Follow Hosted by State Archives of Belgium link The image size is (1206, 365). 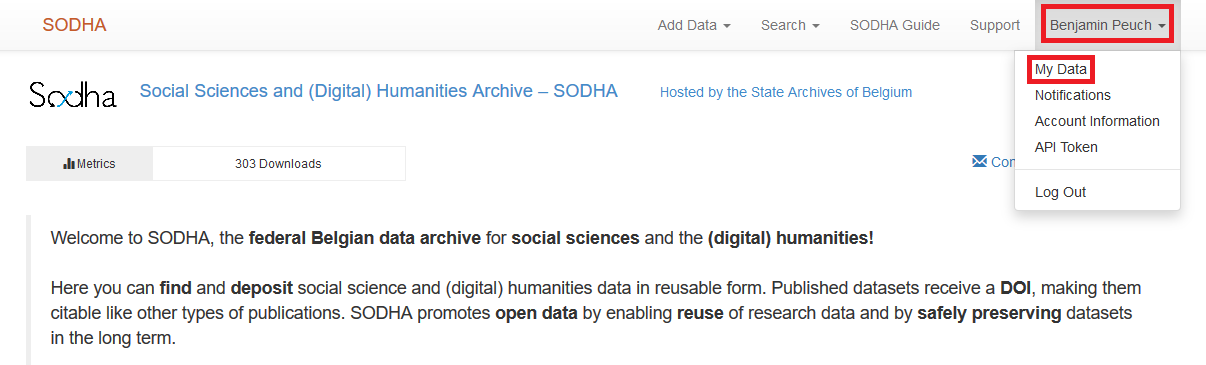tap(786, 92)
